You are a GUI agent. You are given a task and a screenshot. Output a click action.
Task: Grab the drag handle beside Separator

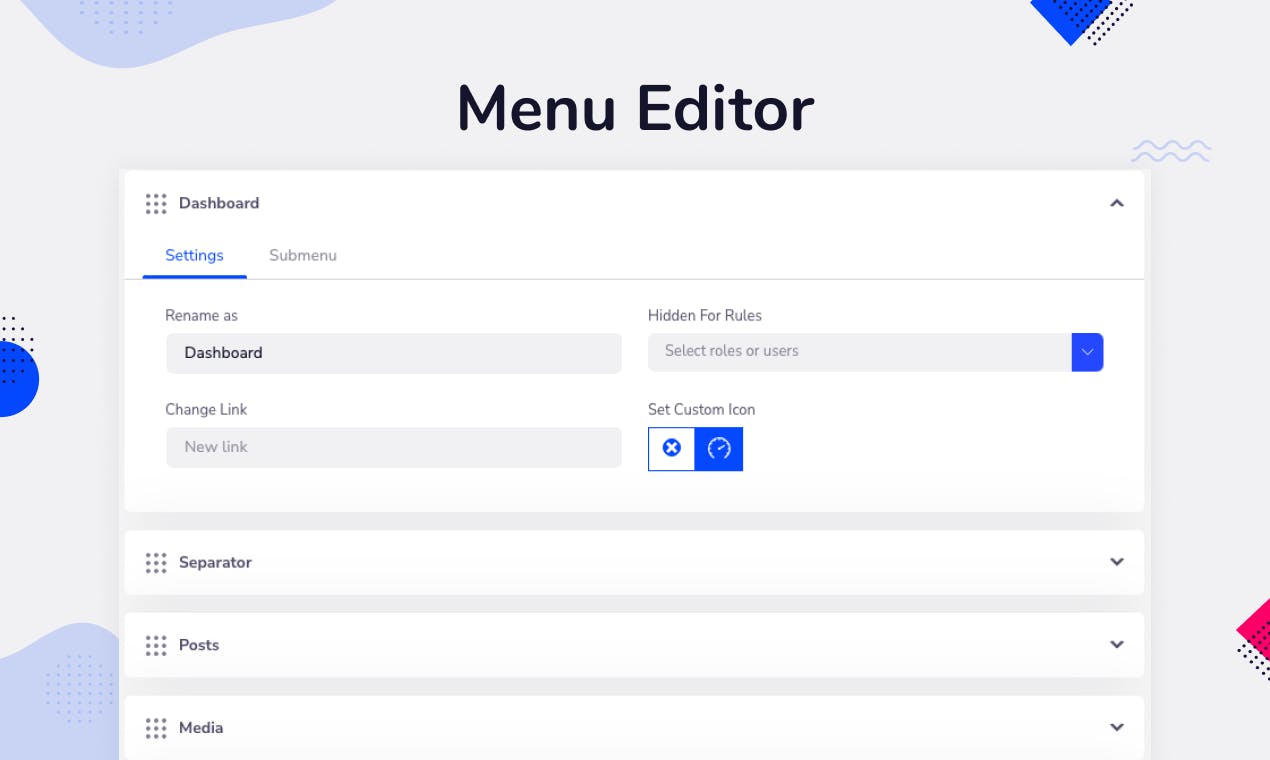point(156,563)
